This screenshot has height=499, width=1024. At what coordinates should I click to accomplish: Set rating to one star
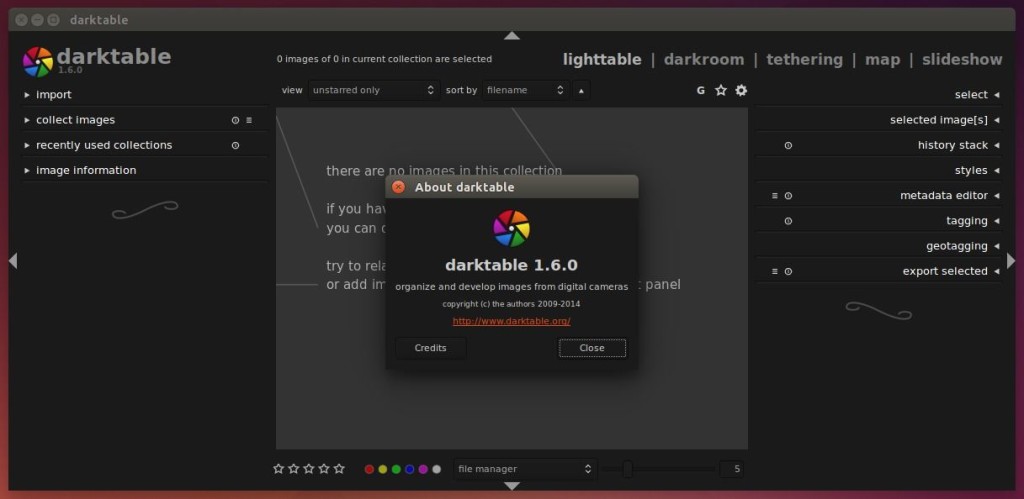pos(279,468)
